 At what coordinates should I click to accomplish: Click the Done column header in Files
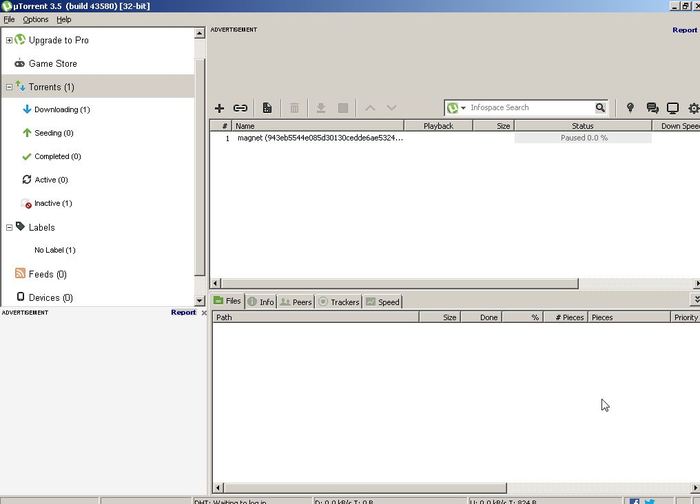(482, 317)
